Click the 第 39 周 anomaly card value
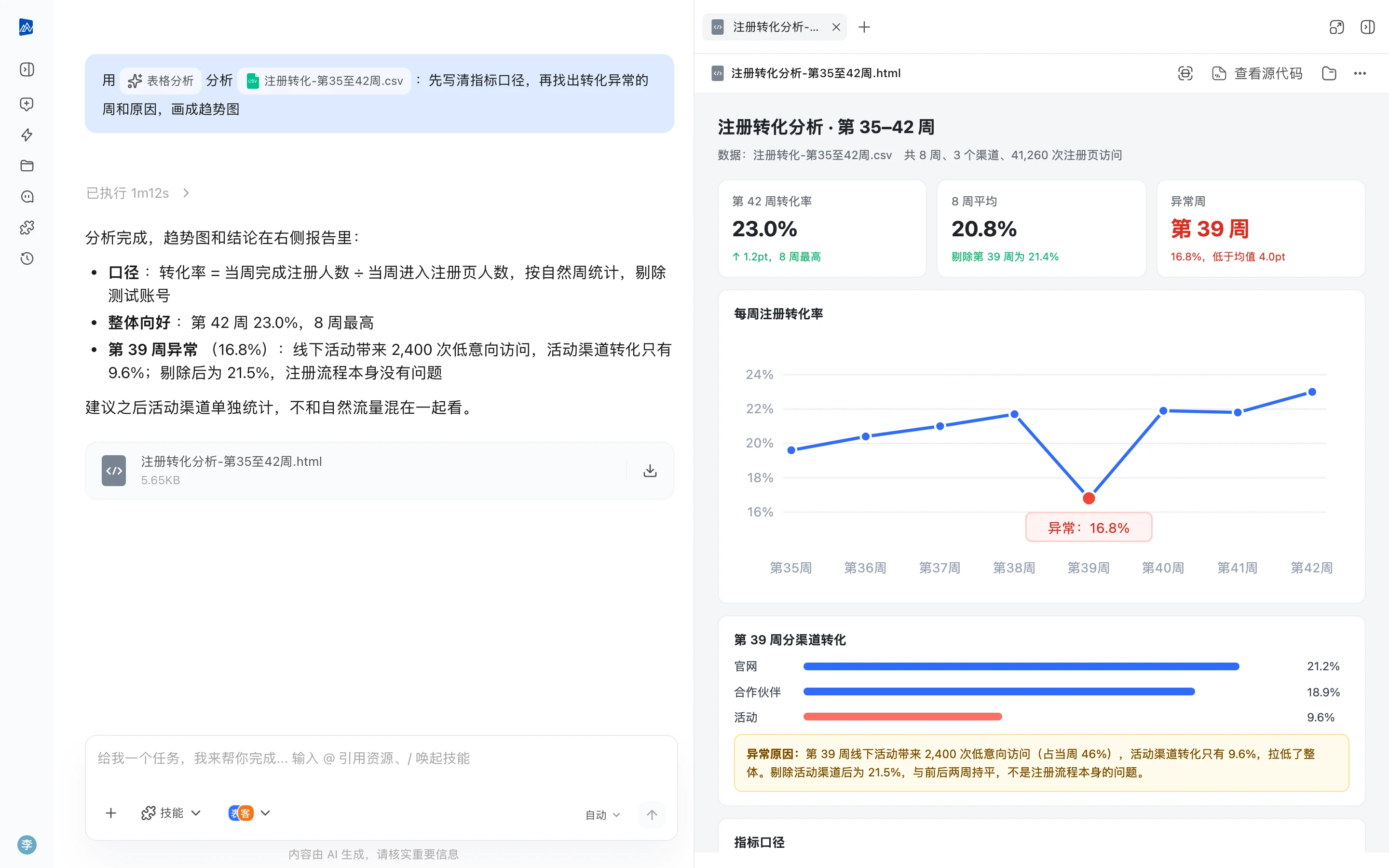 [1210, 229]
